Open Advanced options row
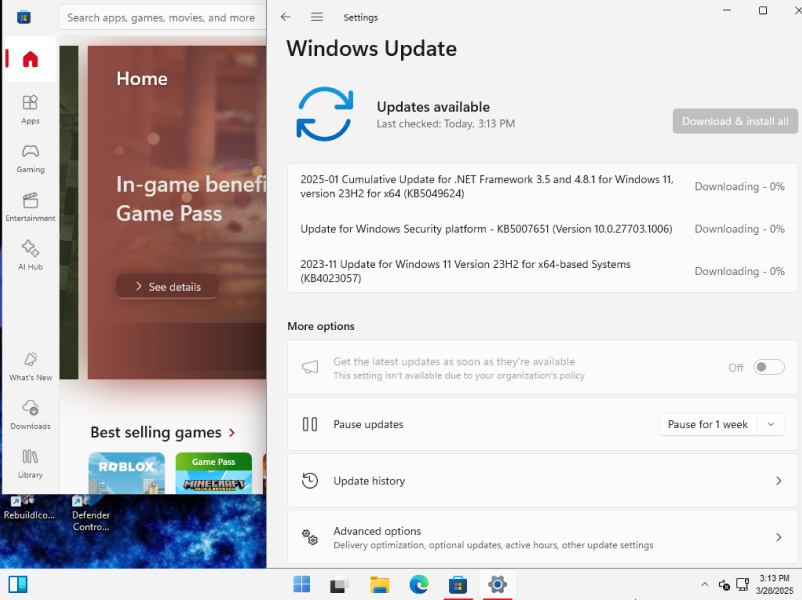Screen dimensions: 802x600 point(542,537)
